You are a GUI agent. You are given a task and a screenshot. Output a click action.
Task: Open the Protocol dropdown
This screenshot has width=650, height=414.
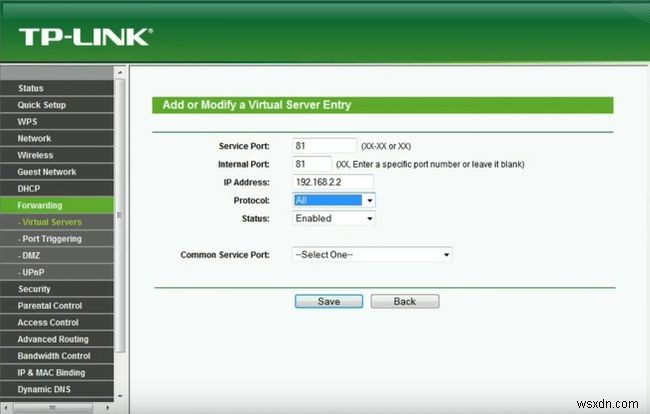tap(334, 200)
